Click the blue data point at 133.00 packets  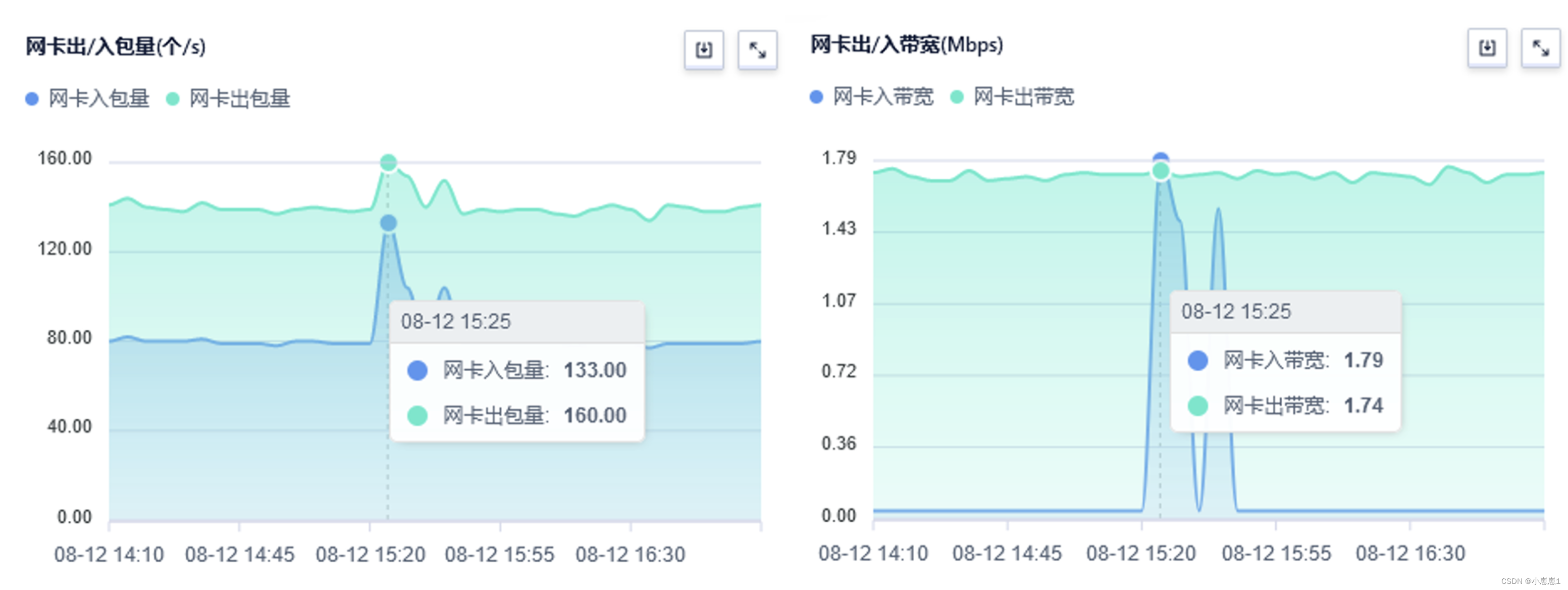tap(388, 223)
